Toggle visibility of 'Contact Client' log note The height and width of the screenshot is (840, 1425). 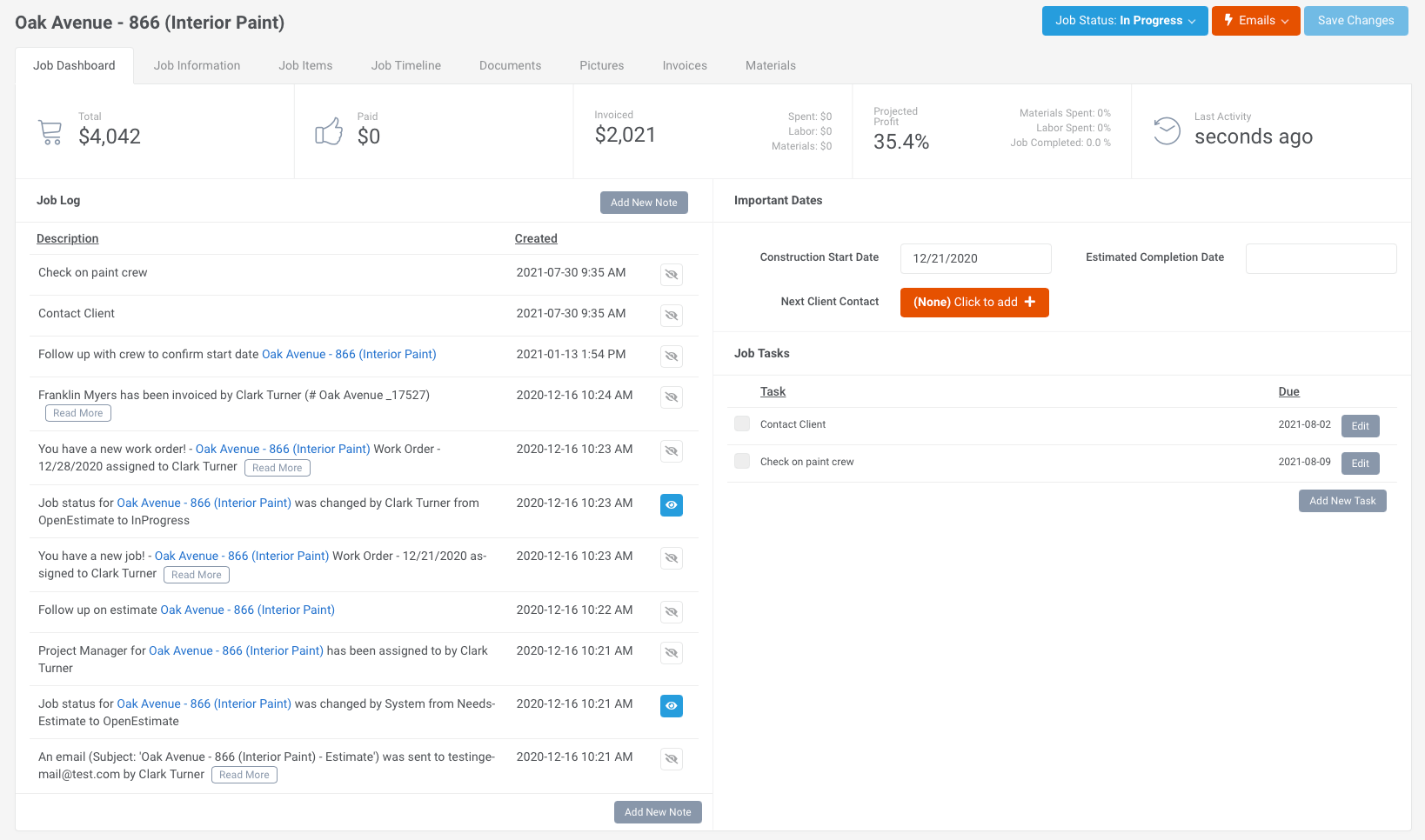(x=671, y=316)
